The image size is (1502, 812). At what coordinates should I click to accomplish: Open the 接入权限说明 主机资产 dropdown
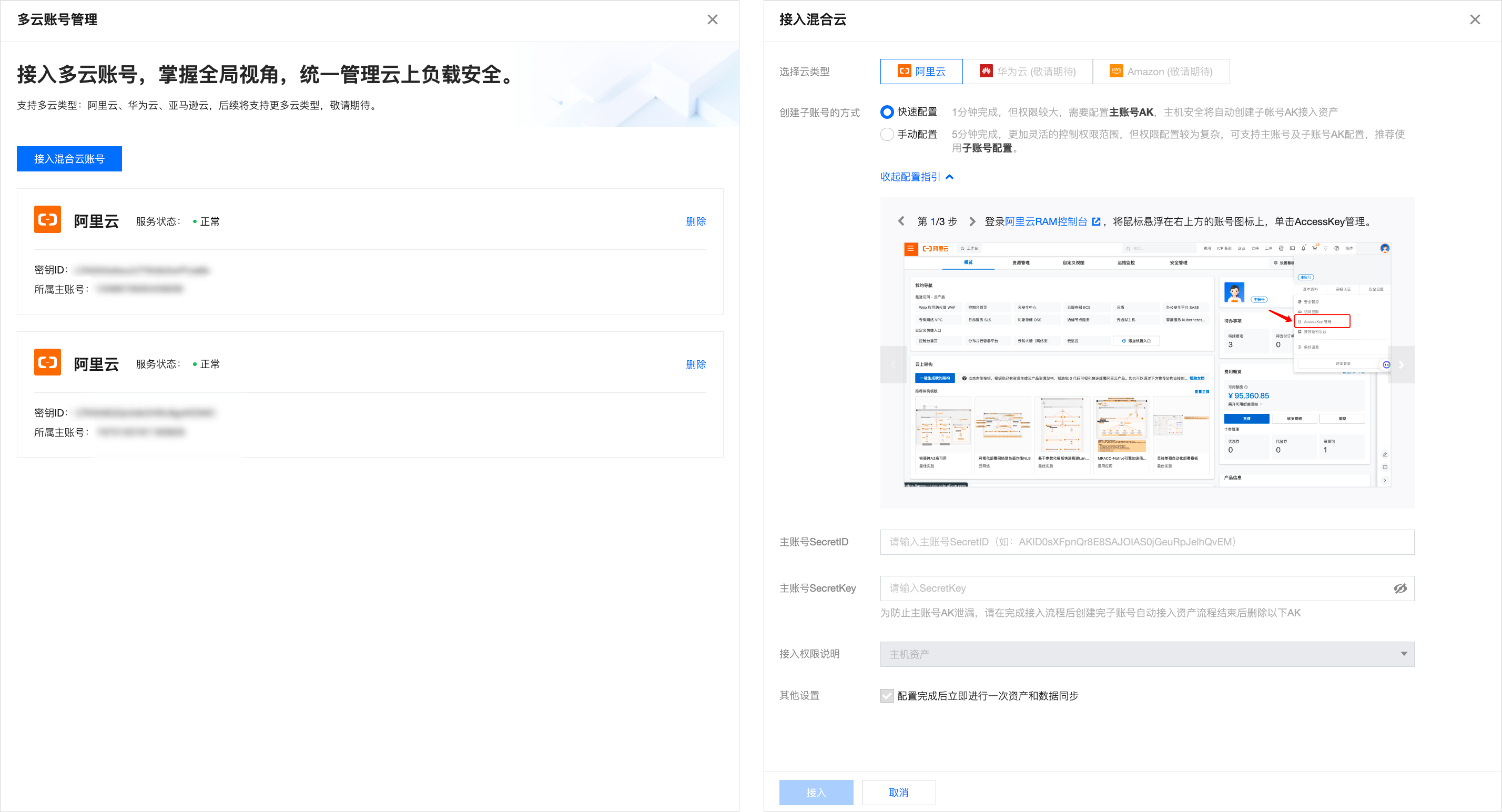point(1146,654)
